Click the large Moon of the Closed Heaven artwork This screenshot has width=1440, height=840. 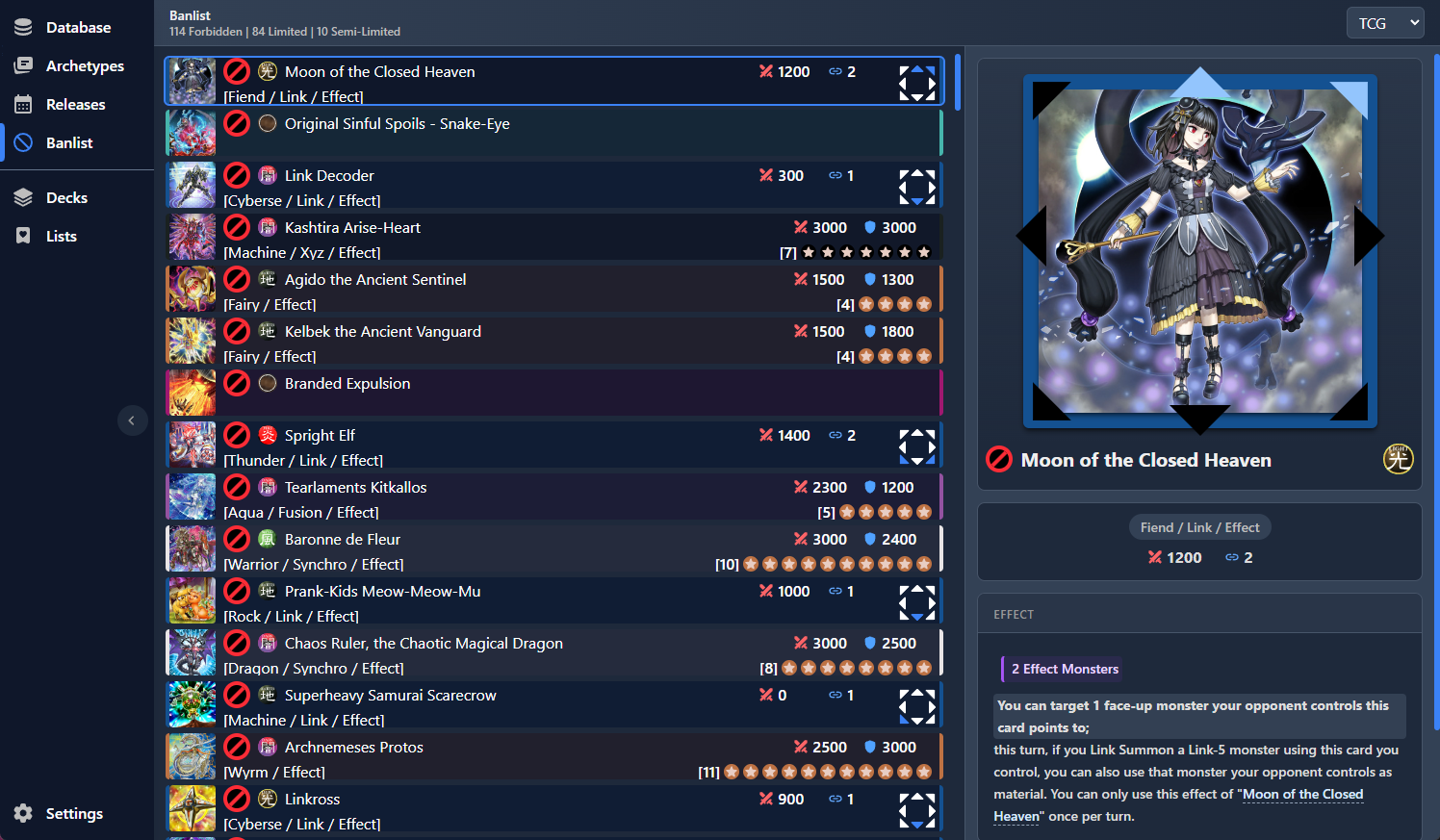pyautogui.click(x=1199, y=251)
